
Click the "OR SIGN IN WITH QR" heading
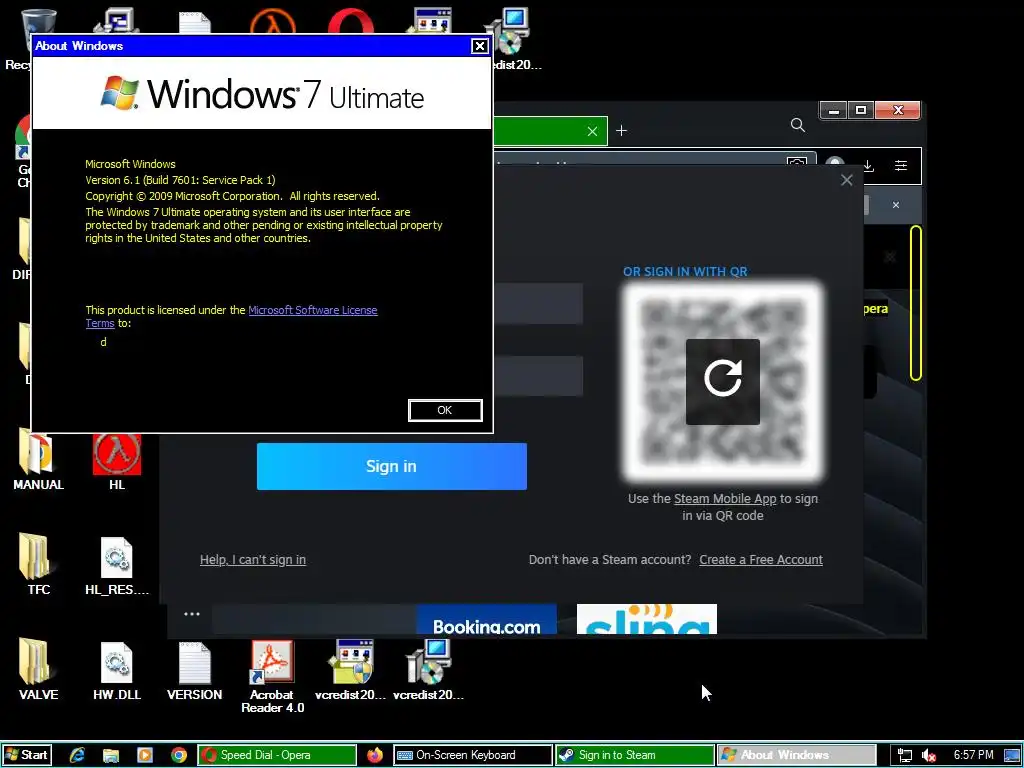click(685, 272)
